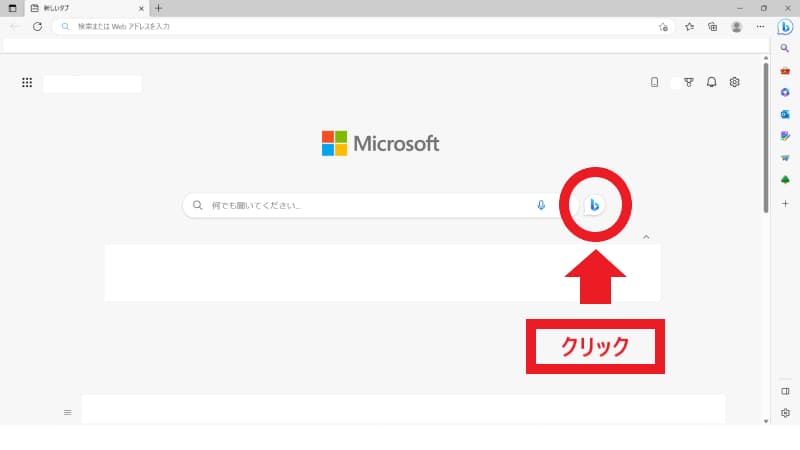The width and height of the screenshot is (800, 450).
Task: Add this page to favorites star icon
Action: click(x=663, y=27)
